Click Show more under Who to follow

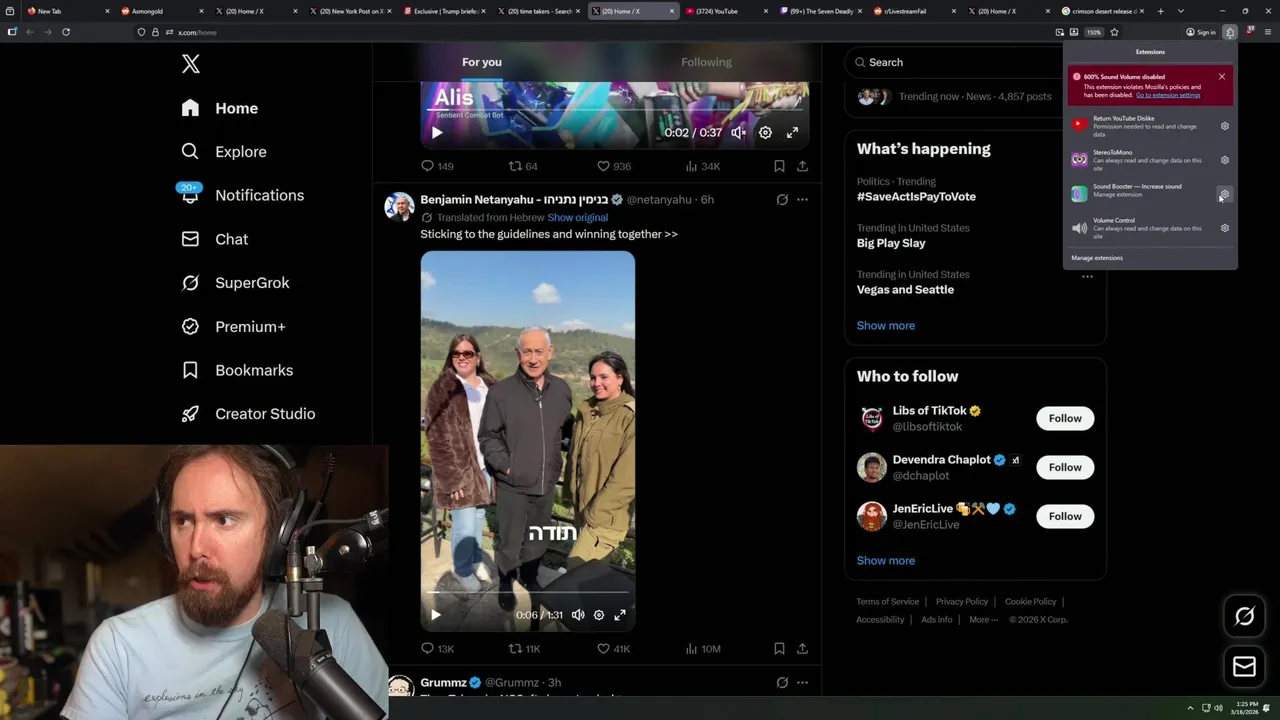pos(885,560)
